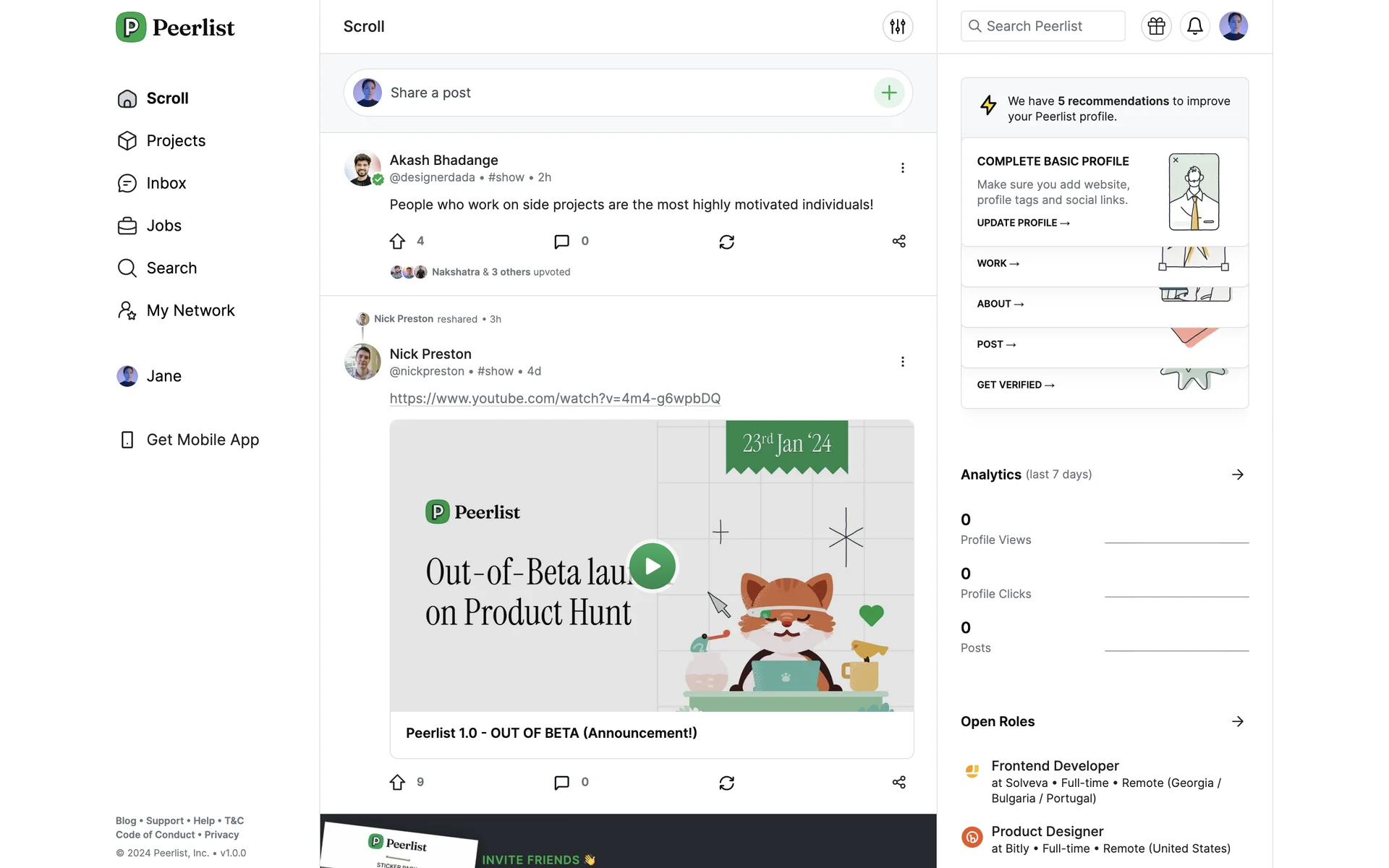The width and height of the screenshot is (1389, 868).
Task: Upvote Akash Bhadange's post
Action: [x=397, y=241]
